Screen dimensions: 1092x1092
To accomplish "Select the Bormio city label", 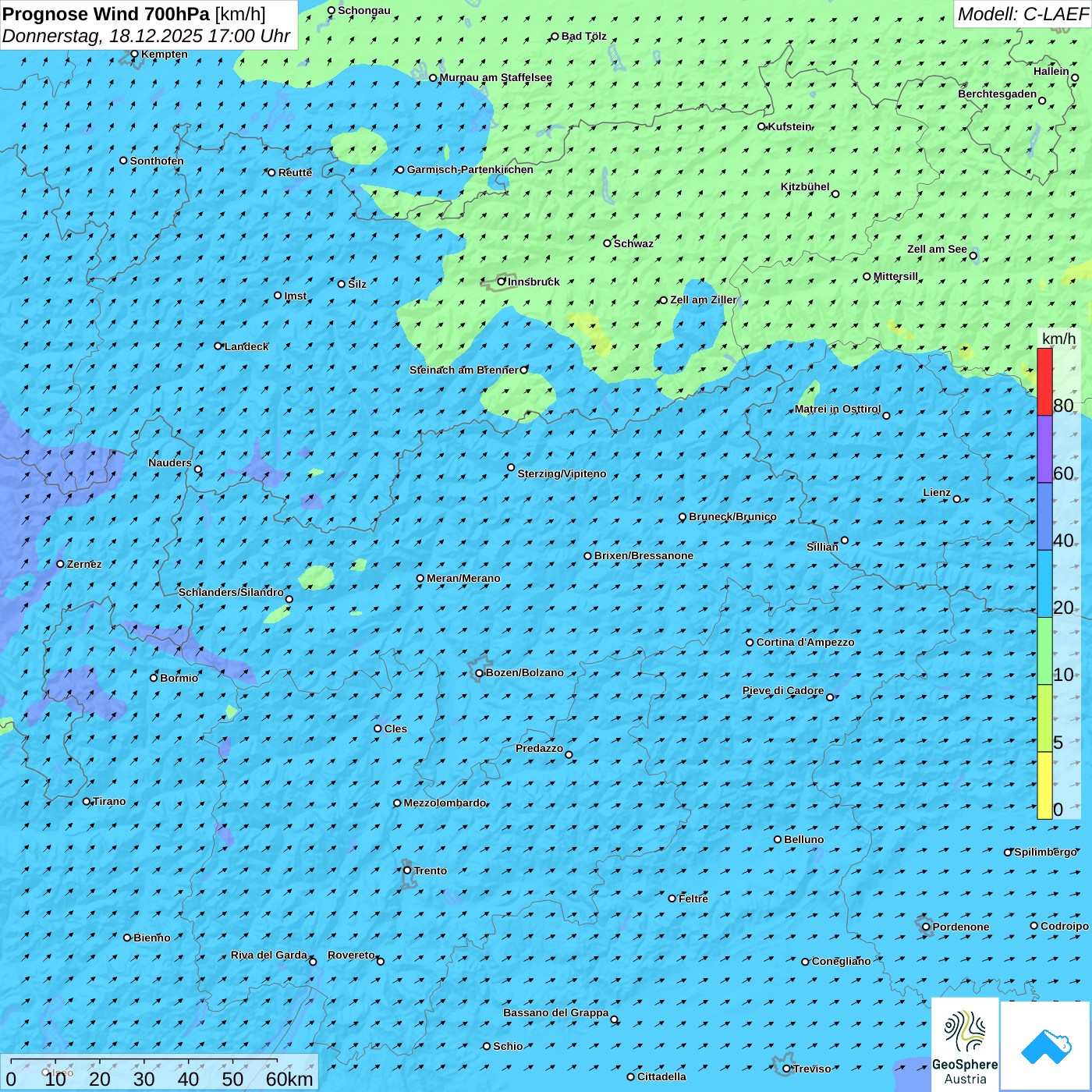I will click(x=179, y=678).
